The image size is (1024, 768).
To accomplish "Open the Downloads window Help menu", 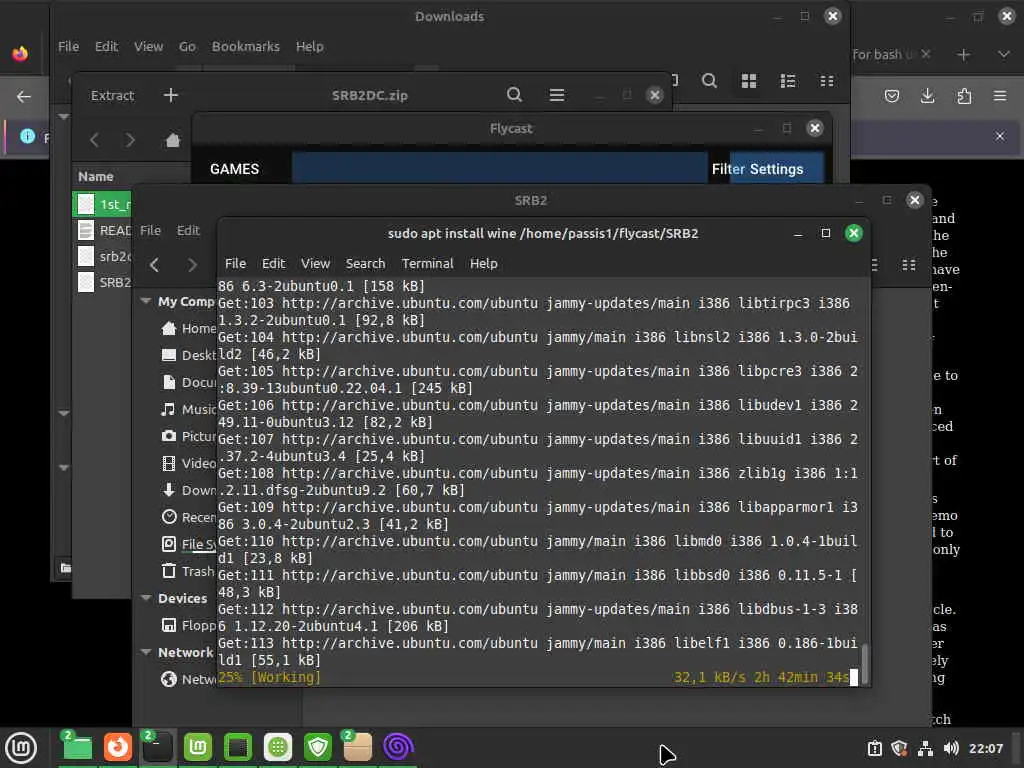I will click(309, 46).
